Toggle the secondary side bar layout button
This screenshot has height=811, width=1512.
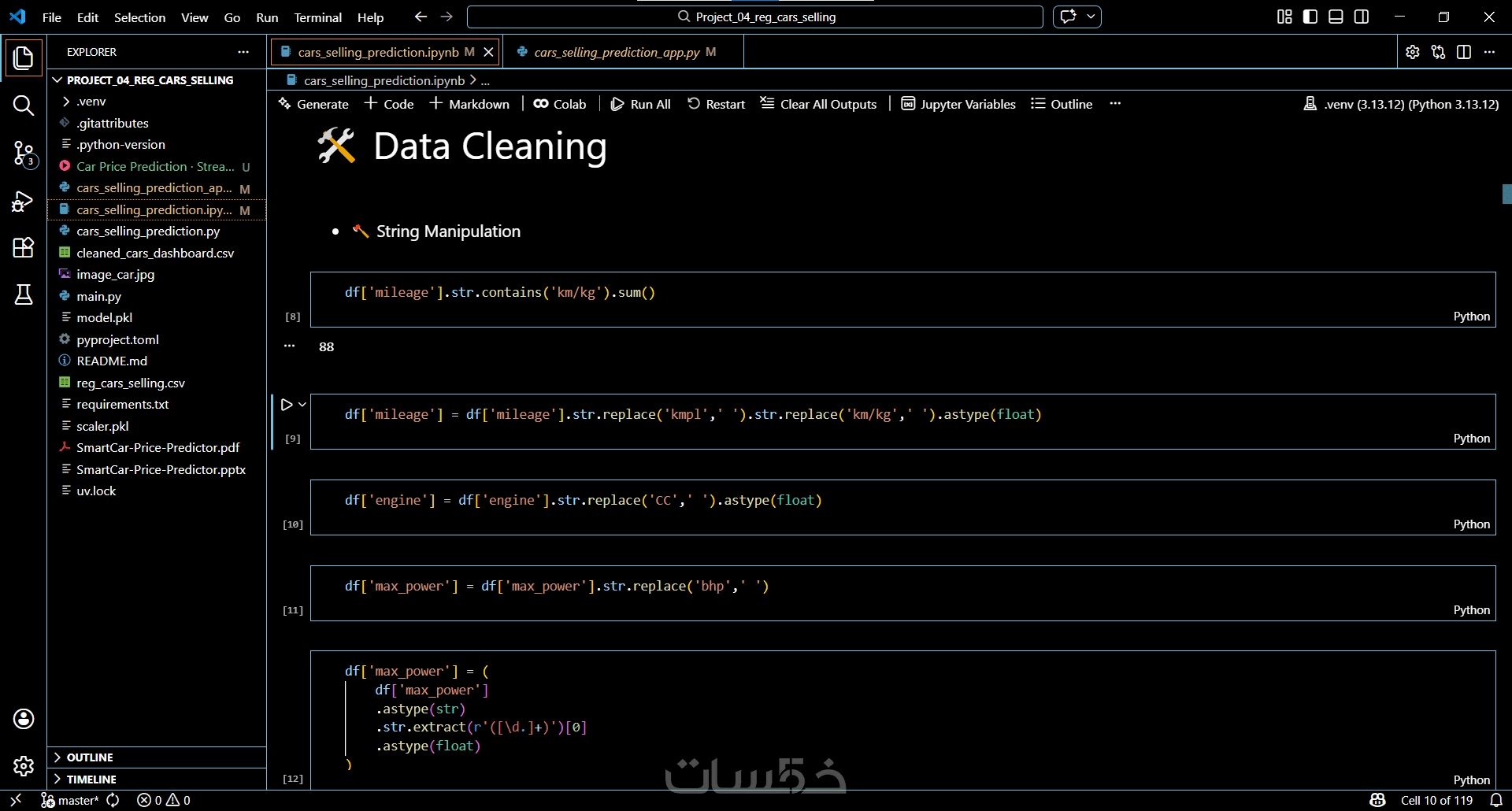tap(1362, 17)
